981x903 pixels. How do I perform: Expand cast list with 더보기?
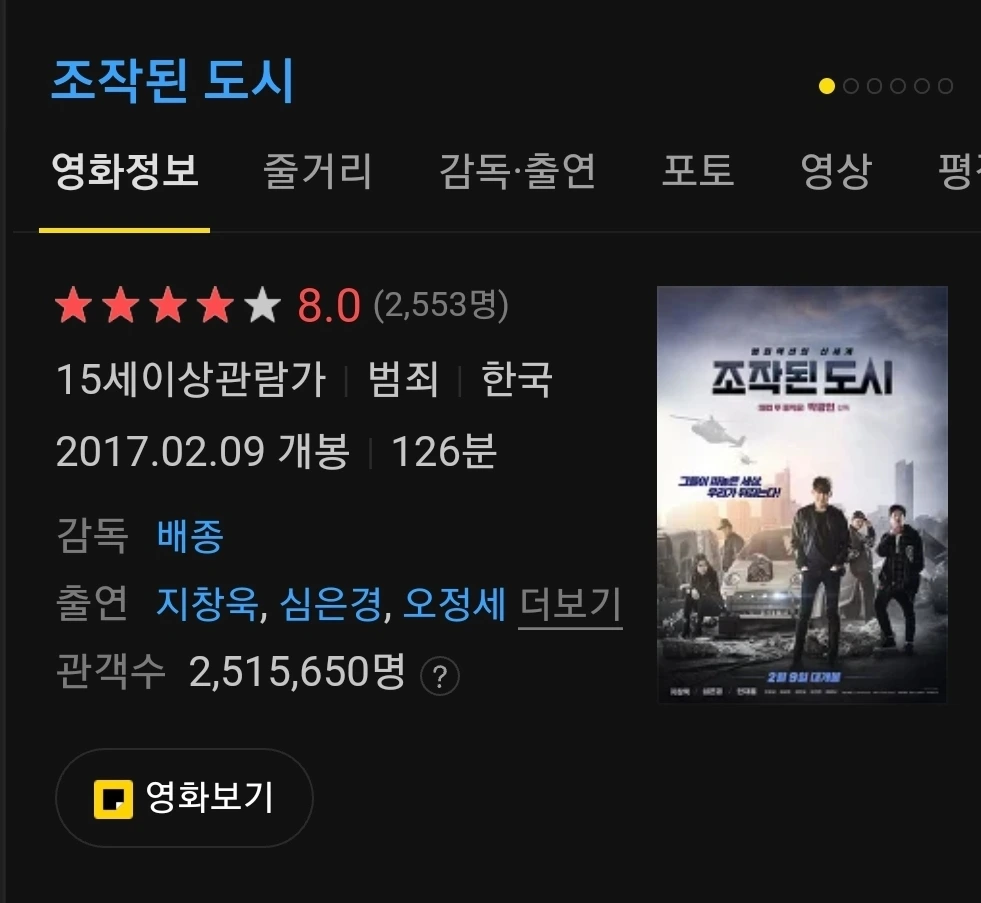point(570,605)
